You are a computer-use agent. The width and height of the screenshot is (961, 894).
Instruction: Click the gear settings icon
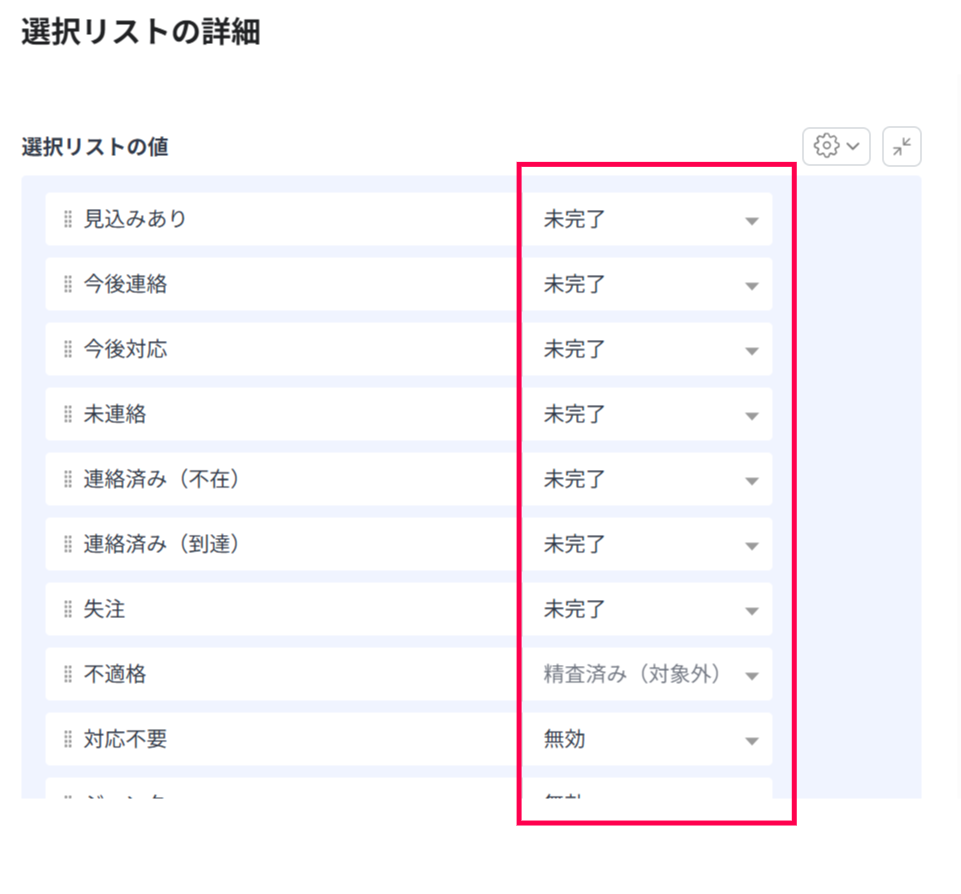pyautogui.click(x=826, y=146)
